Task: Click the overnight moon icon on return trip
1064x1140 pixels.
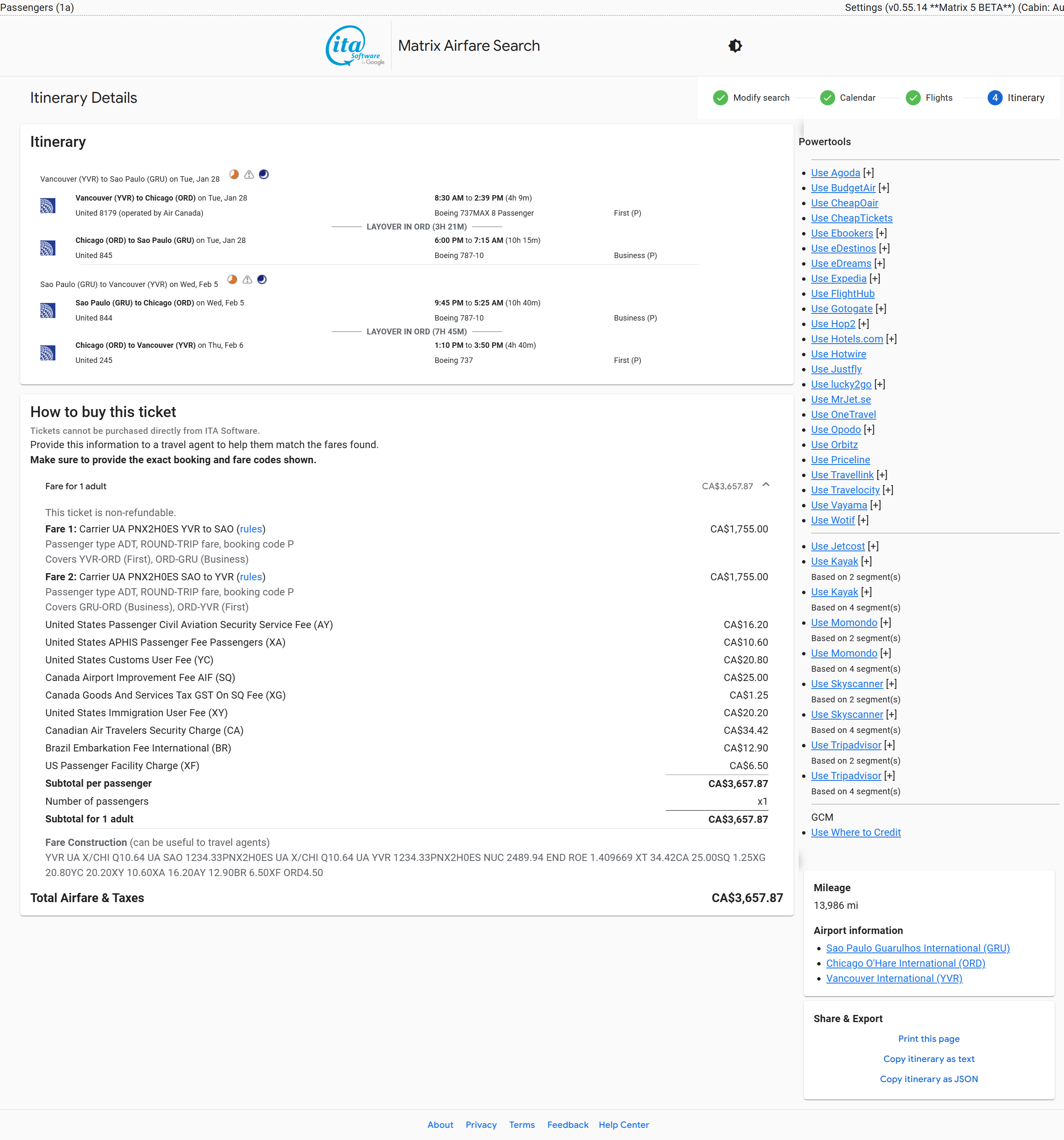Action: tap(262, 280)
